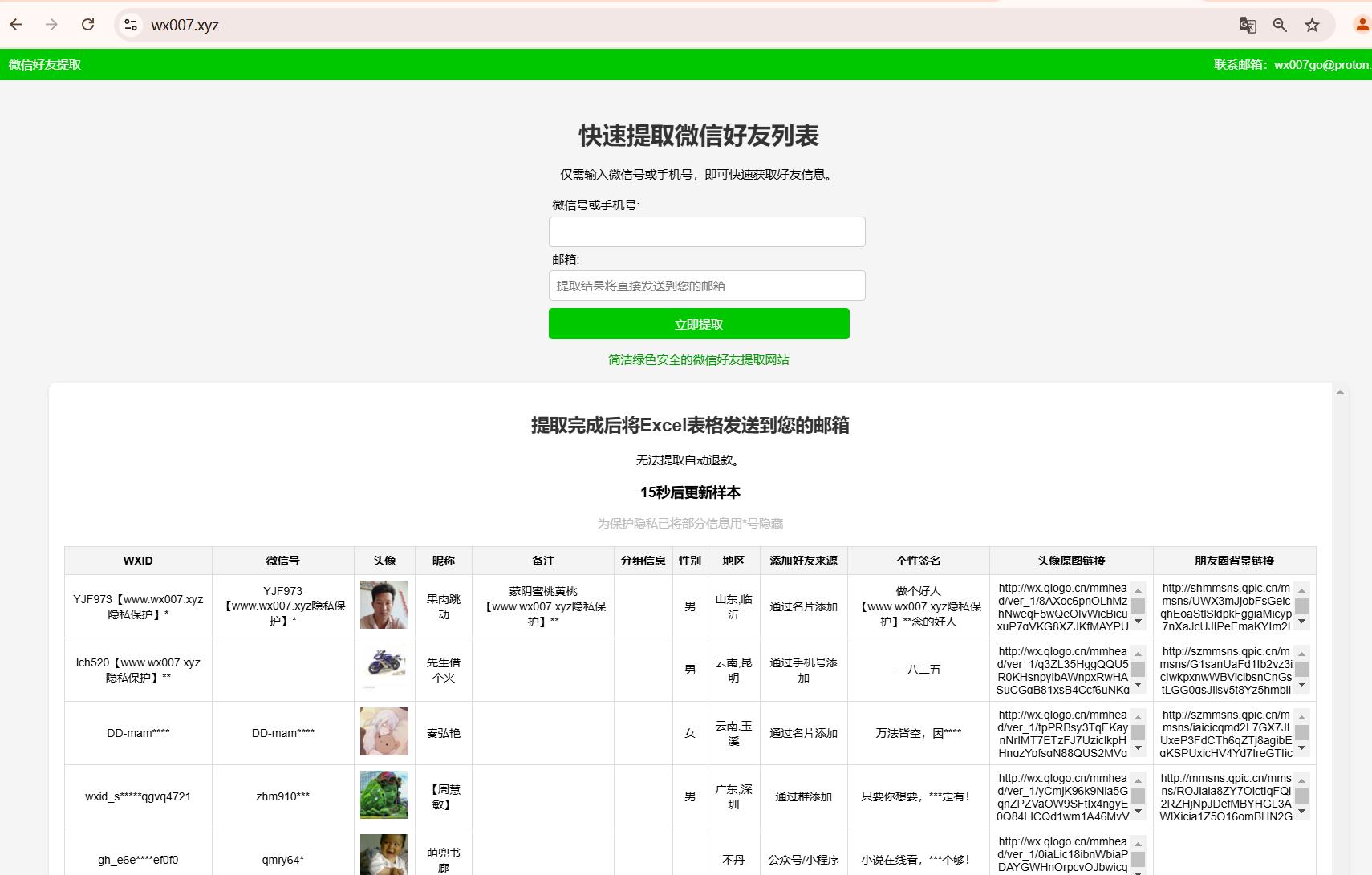The image size is (1372, 875).
Task: Click the 个性签名 column header
Action: (919, 561)
